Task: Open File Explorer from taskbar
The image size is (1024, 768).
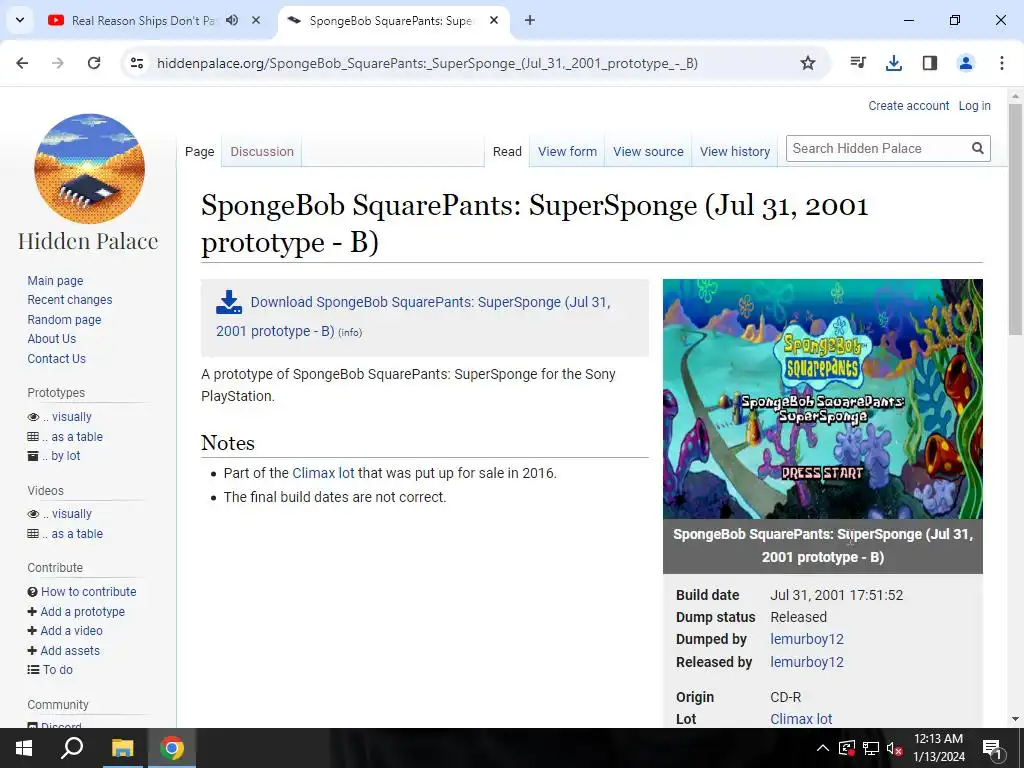Action: tap(122, 748)
